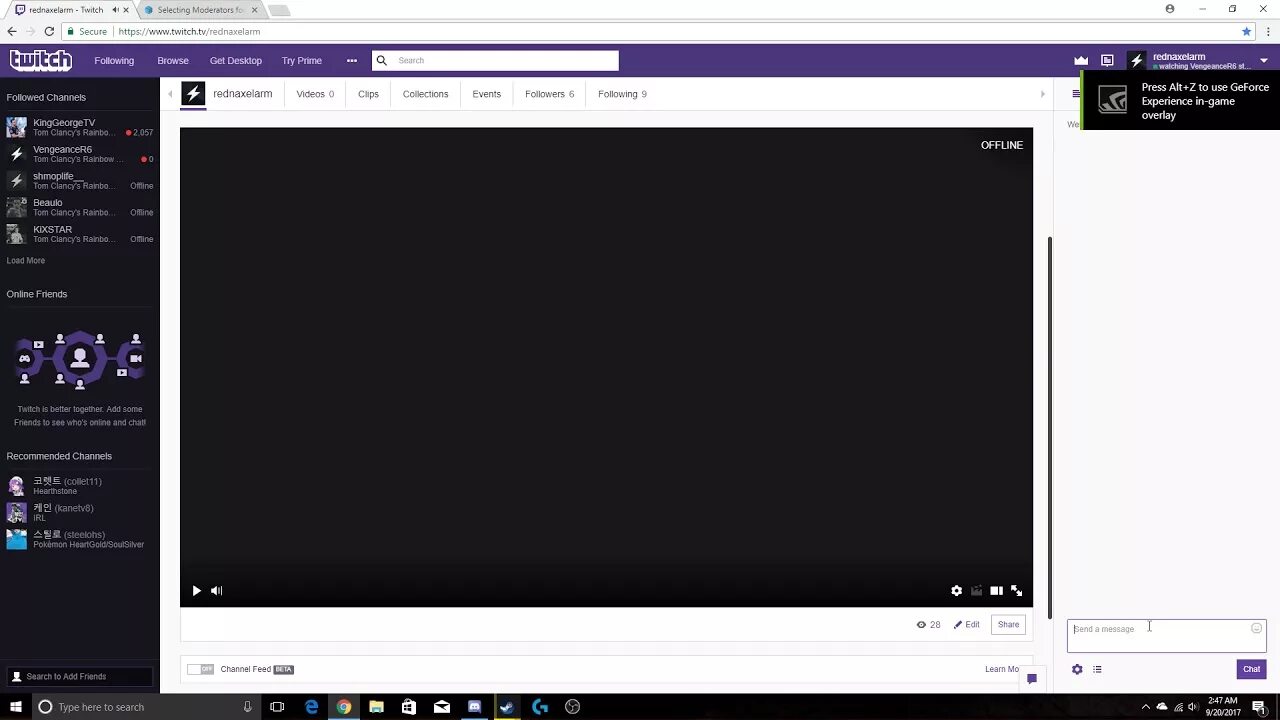Screen dimensions: 1280x720
Task: Bookmark this page with the star
Action: 1246,31
